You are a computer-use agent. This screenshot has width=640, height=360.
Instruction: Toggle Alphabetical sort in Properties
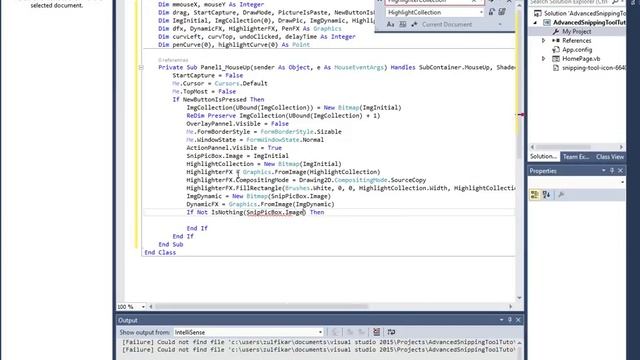(x=547, y=195)
